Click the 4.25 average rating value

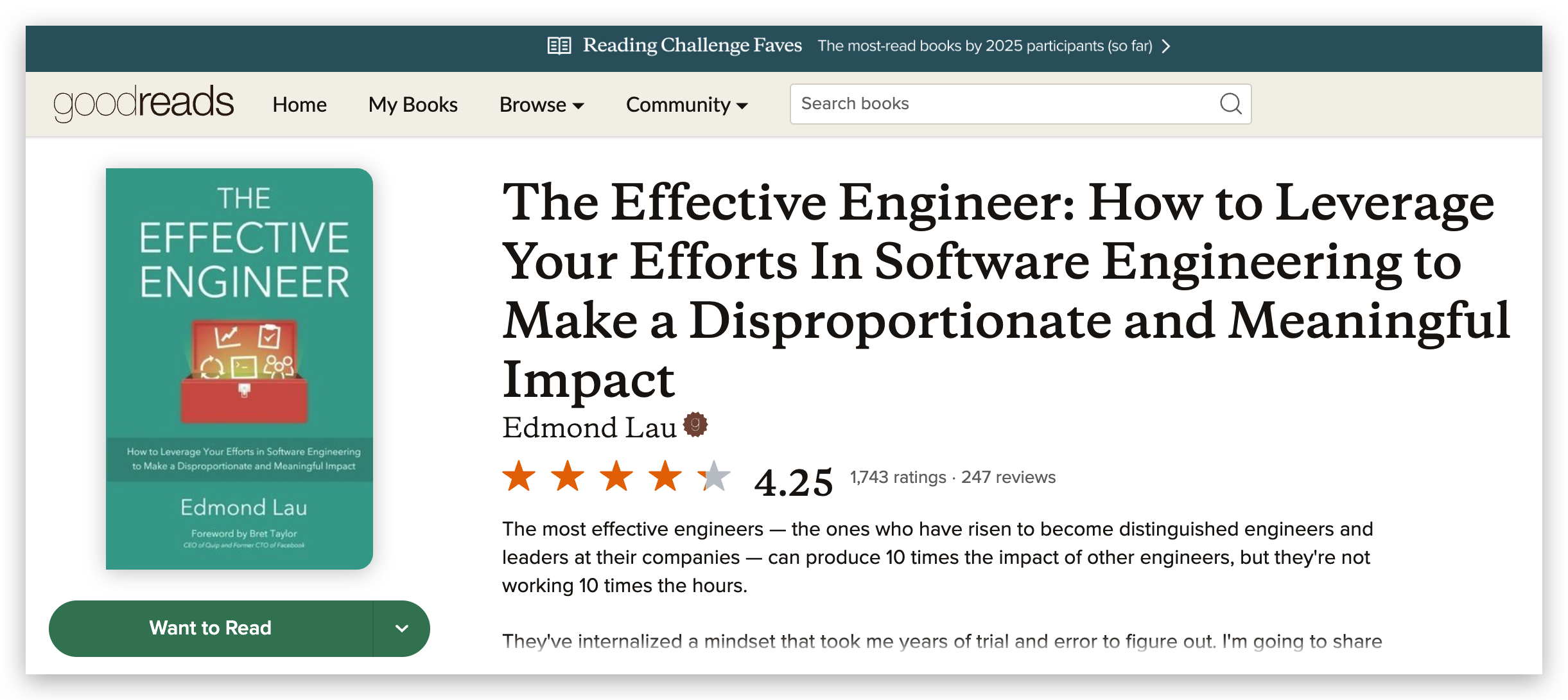coord(794,482)
